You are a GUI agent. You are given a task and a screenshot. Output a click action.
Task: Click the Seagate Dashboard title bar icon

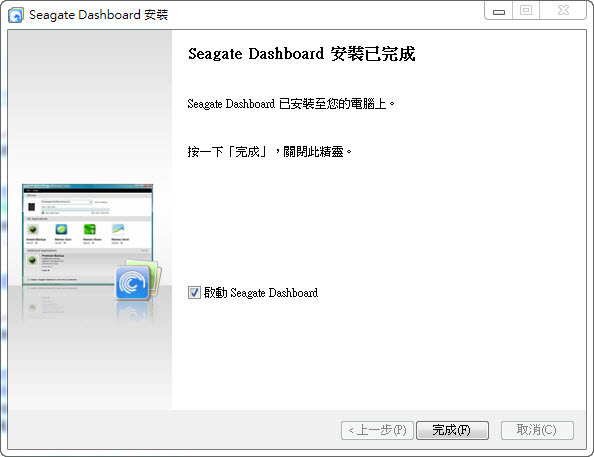click(x=16, y=15)
